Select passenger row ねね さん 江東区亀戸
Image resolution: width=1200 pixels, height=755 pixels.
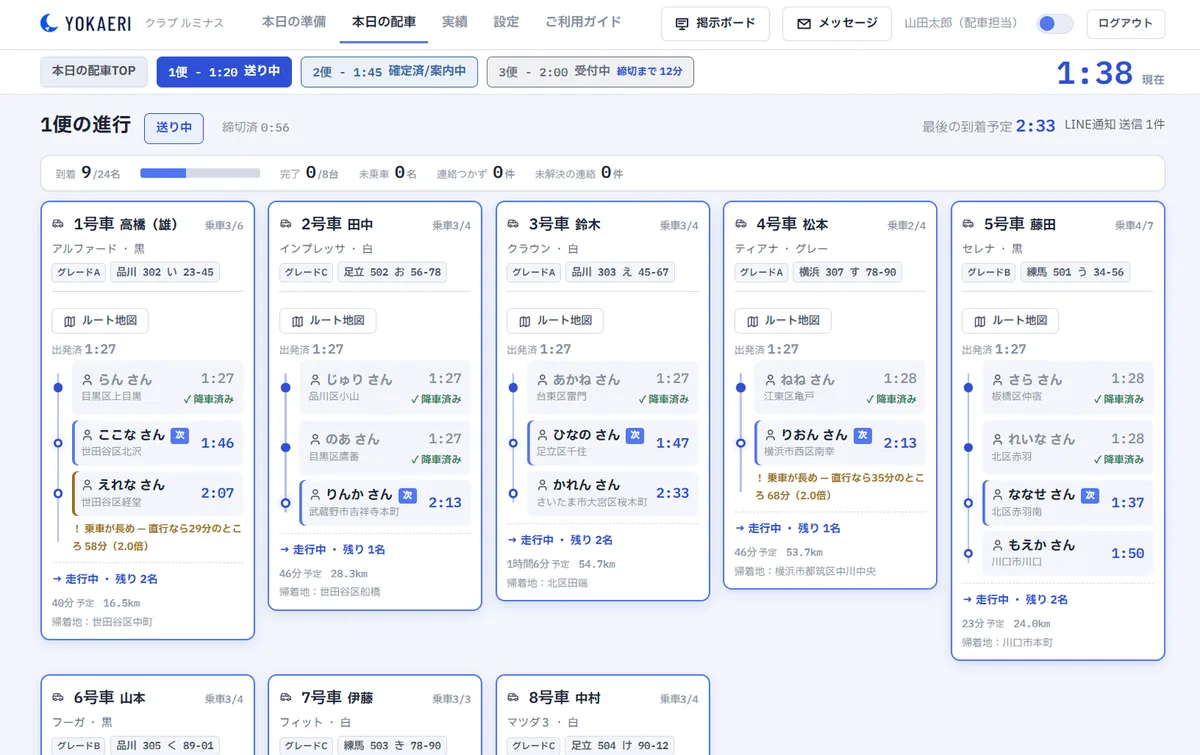(840, 388)
